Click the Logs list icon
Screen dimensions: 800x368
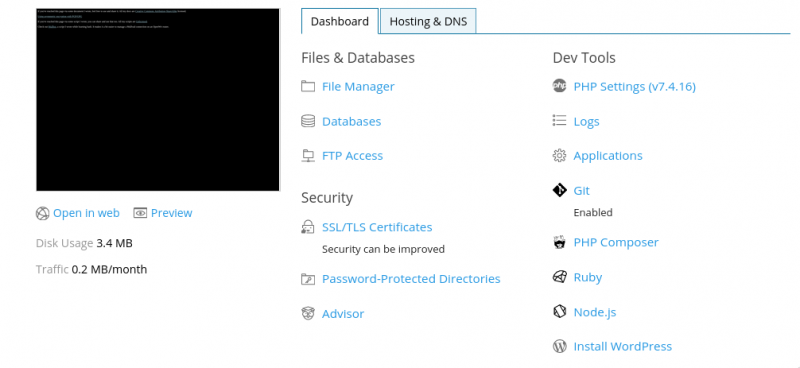[560, 121]
